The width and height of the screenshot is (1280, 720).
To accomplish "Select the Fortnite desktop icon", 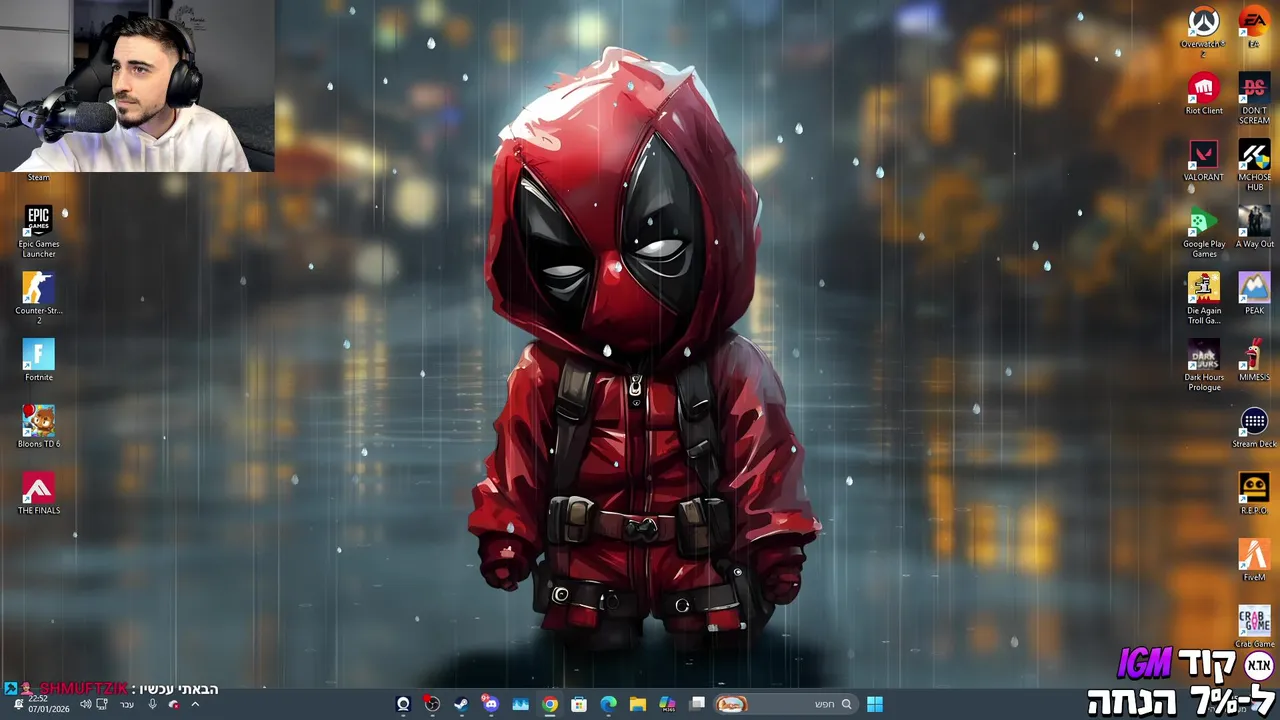I will [39, 361].
